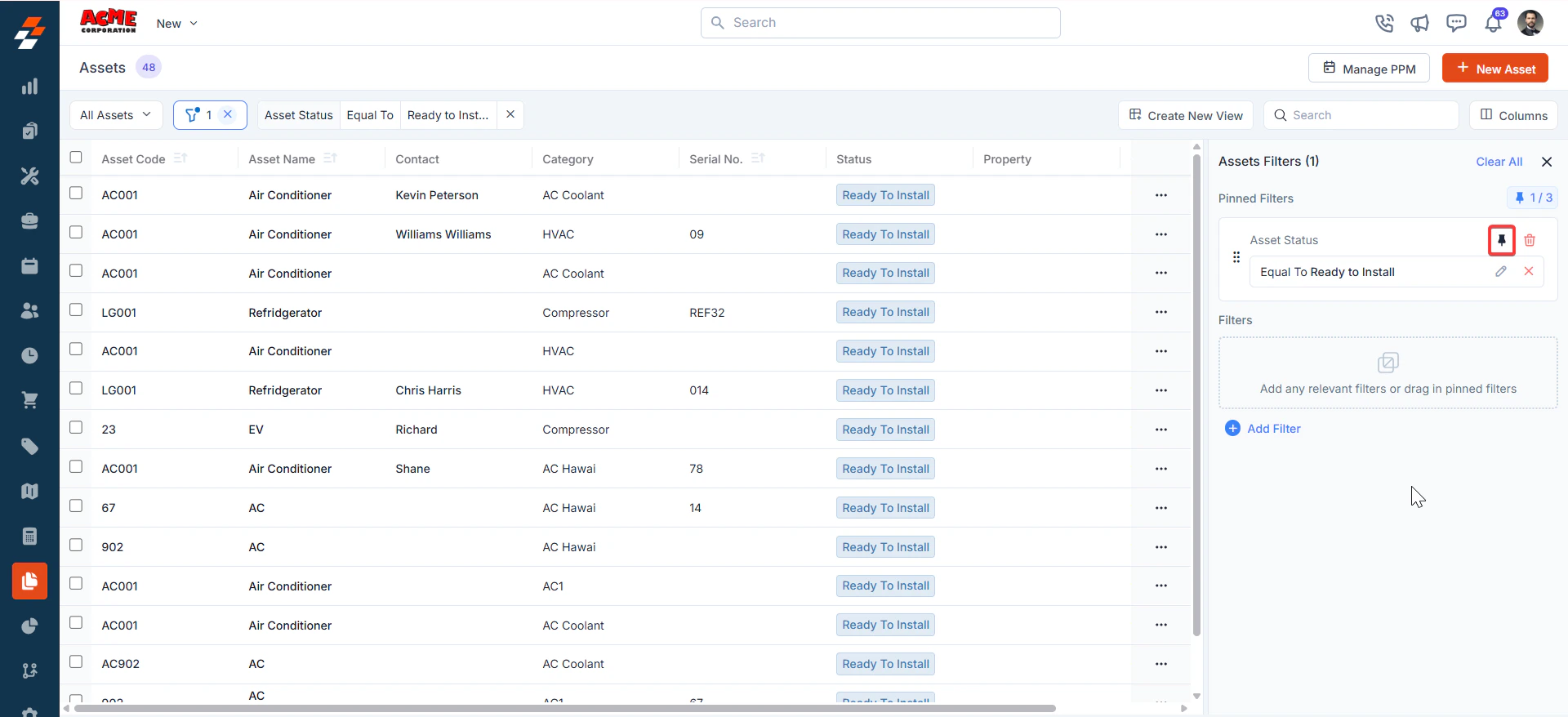
Task: Delete the Asset Status pinned filter
Action: [1530, 240]
